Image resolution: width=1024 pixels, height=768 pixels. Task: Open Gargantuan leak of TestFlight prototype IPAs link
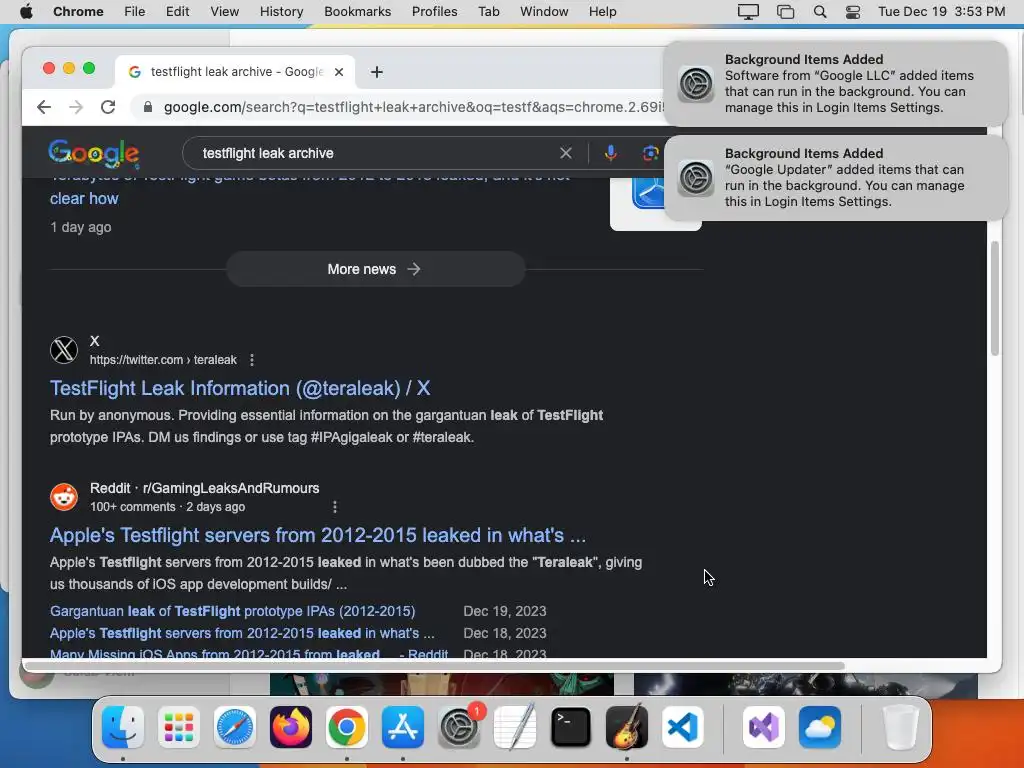(x=232, y=611)
